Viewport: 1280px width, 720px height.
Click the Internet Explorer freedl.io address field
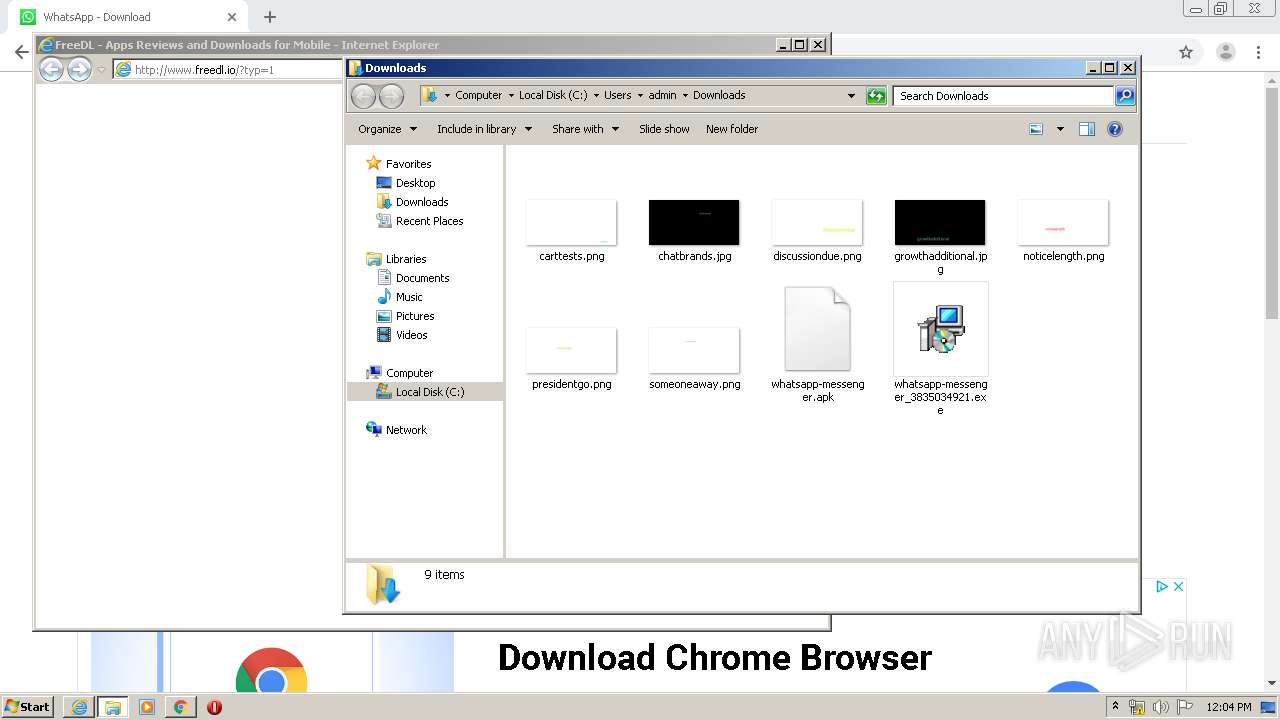[228, 70]
